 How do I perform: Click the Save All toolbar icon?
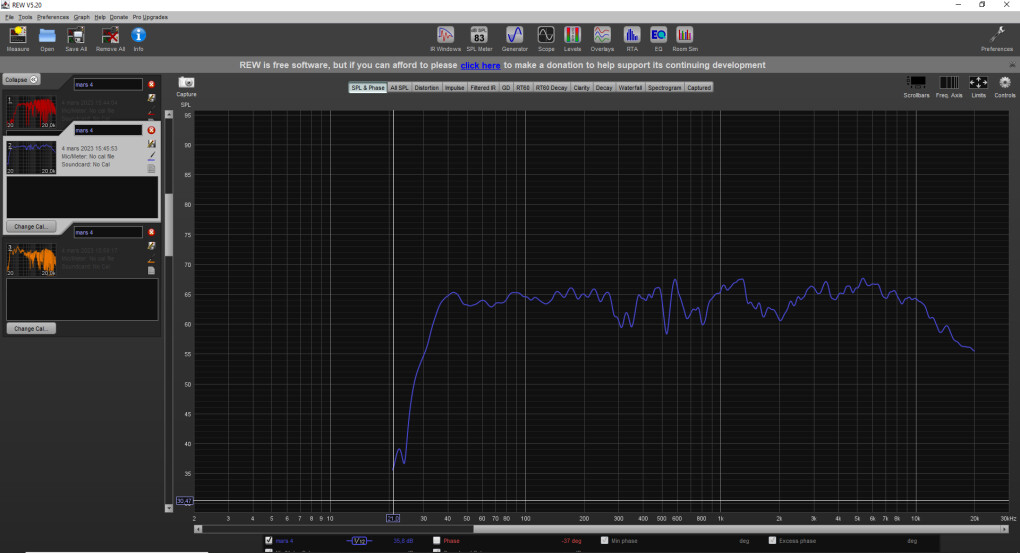click(x=76, y=39)
